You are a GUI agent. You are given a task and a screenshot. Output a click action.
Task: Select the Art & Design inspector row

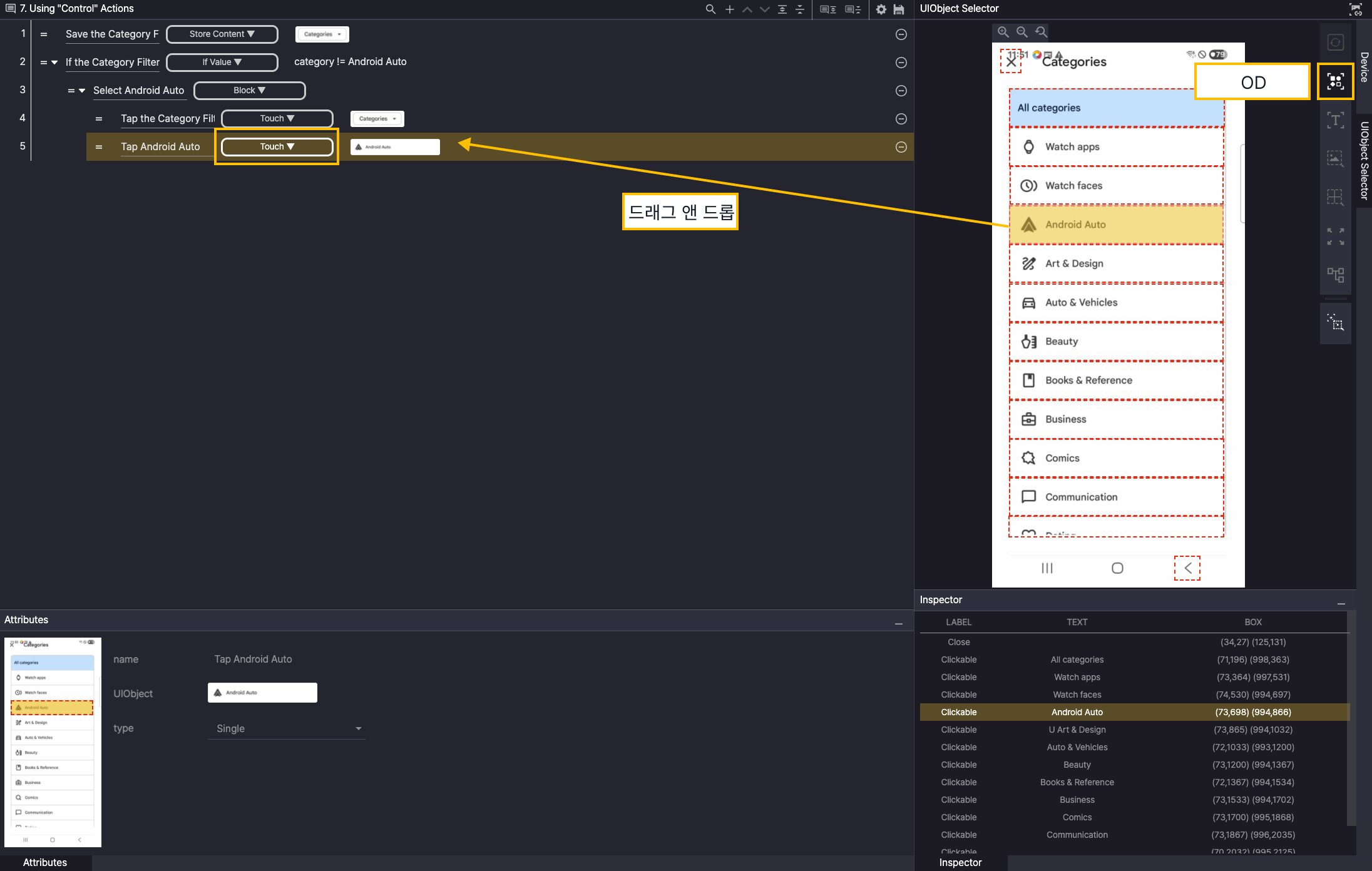(1077, 730)
